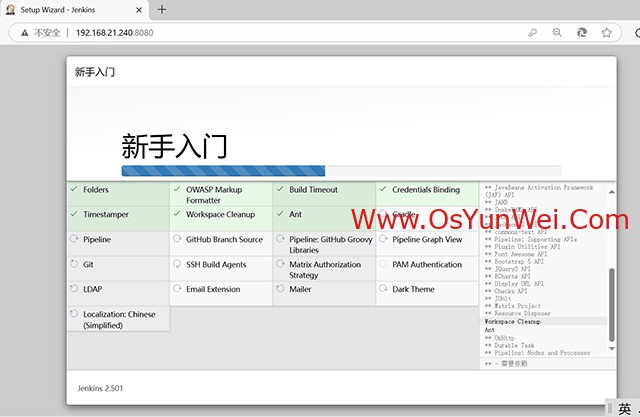Click the Git plugin spinner icon
Screen dimensions: 640x417
74,264
